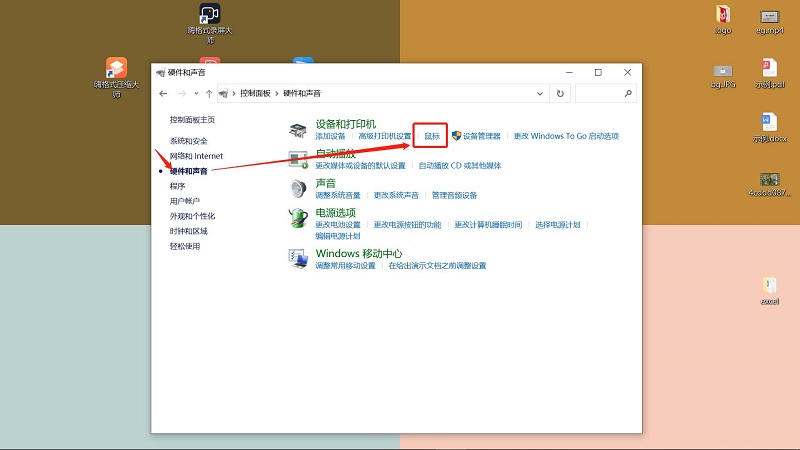Screen dimensions: 800x450
Task: Click the 更改电池设置 link
Action: [338, 225]
